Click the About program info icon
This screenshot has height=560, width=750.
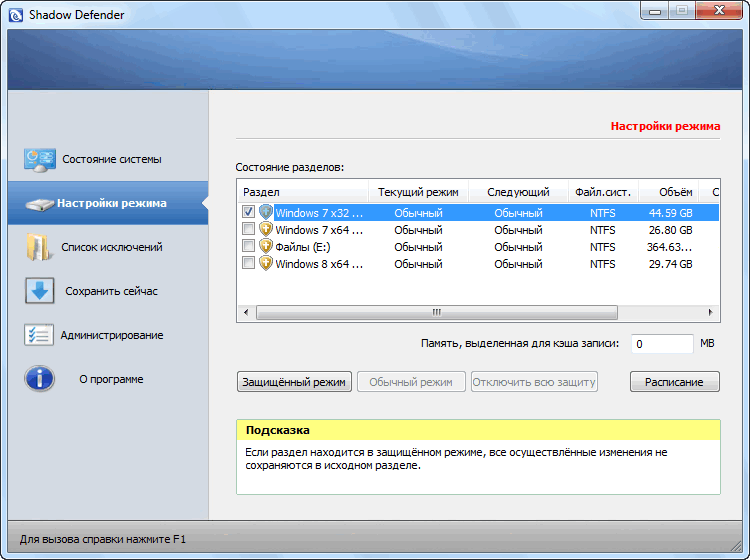tap(39, 379)
